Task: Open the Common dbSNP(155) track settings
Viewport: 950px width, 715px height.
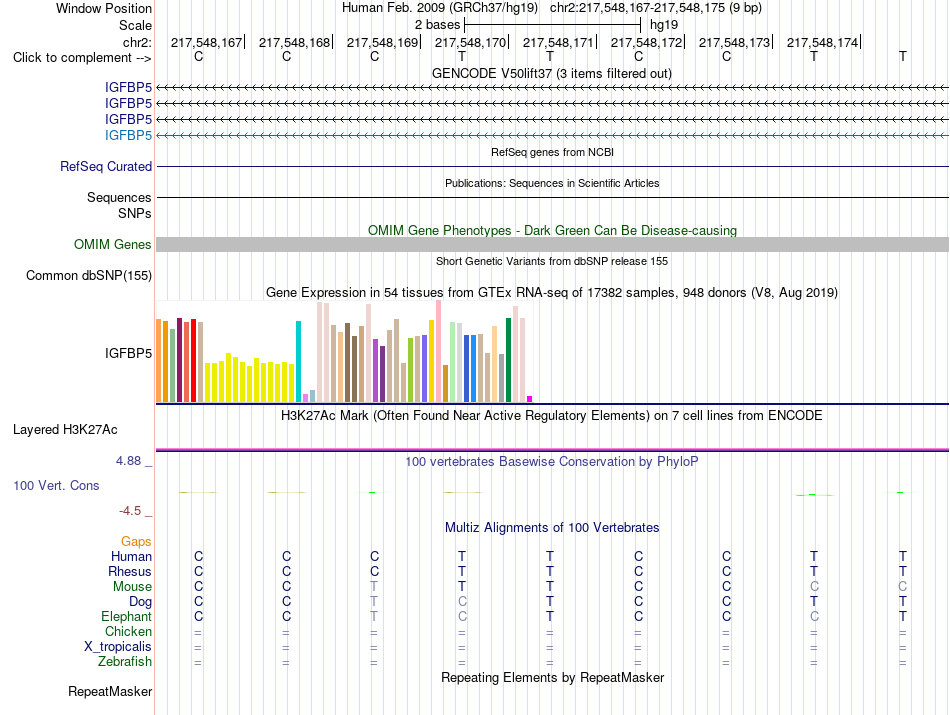Action: click(88, 275)
